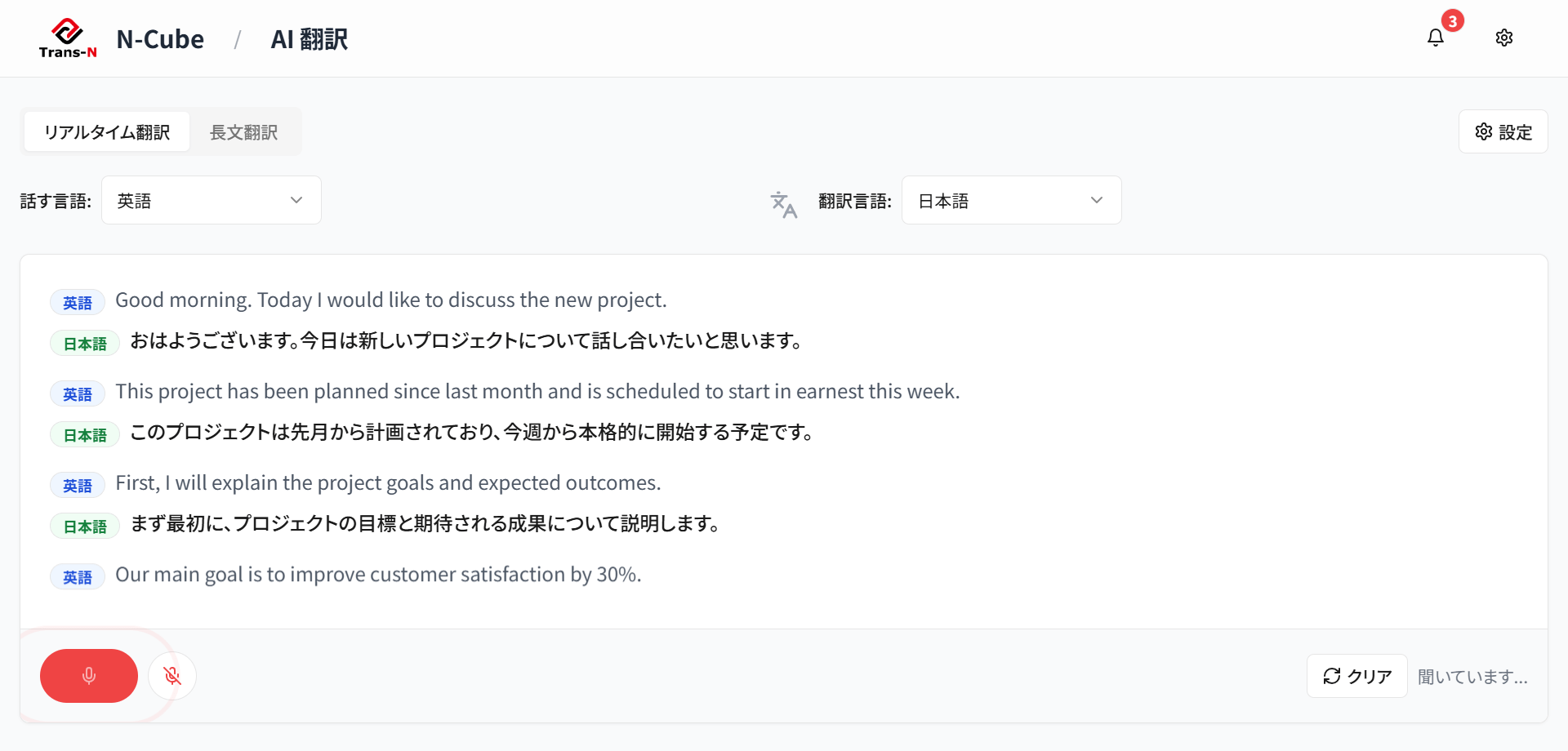The height and width of the screenshot is (751, 1568).
Task: Click the red notification badge showing 3
Action: pyautogui.click(x=1452, y=21)
